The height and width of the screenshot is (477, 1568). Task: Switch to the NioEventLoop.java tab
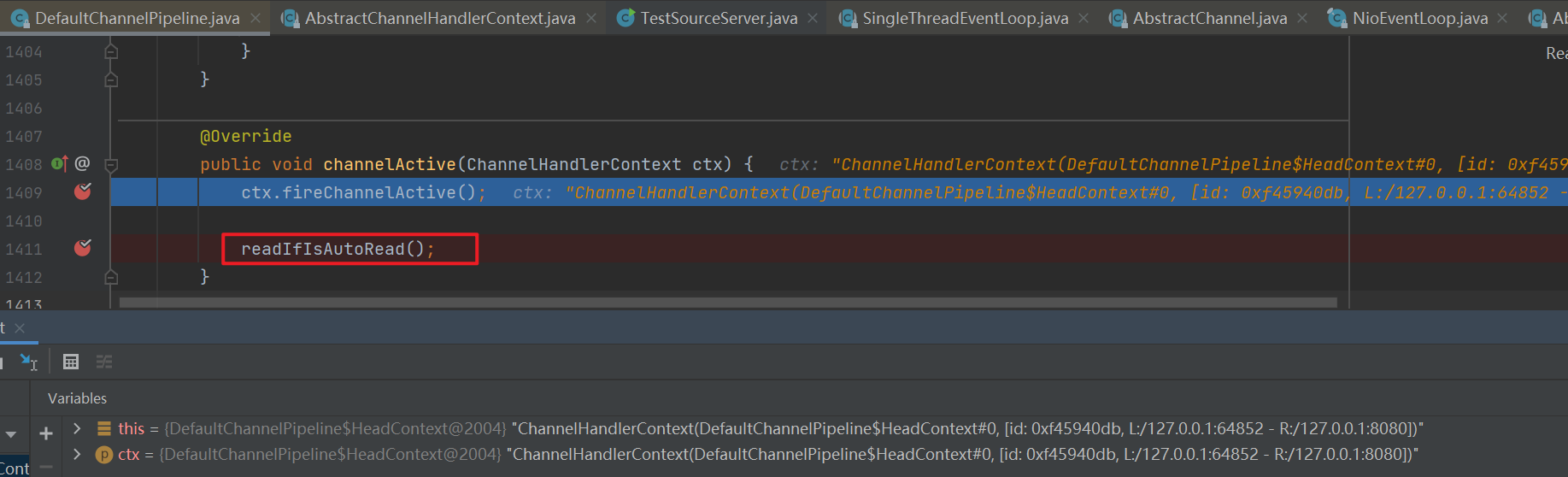pyautogui.click(x=1419, y=18)
